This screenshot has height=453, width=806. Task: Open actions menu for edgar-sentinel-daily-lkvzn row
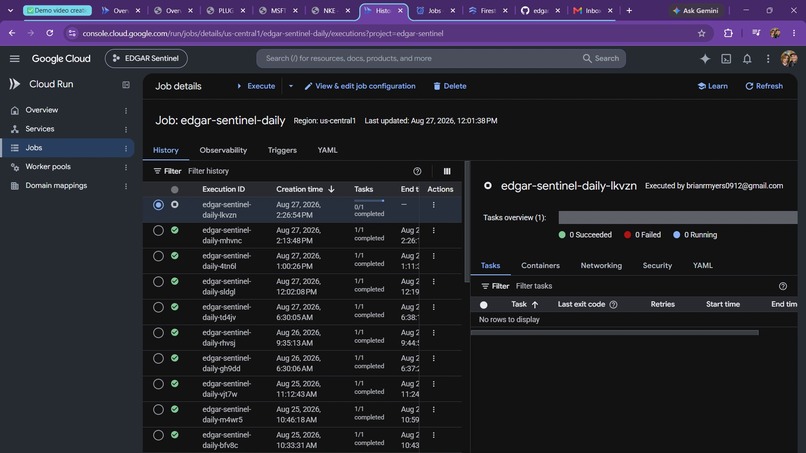point(433,205)
